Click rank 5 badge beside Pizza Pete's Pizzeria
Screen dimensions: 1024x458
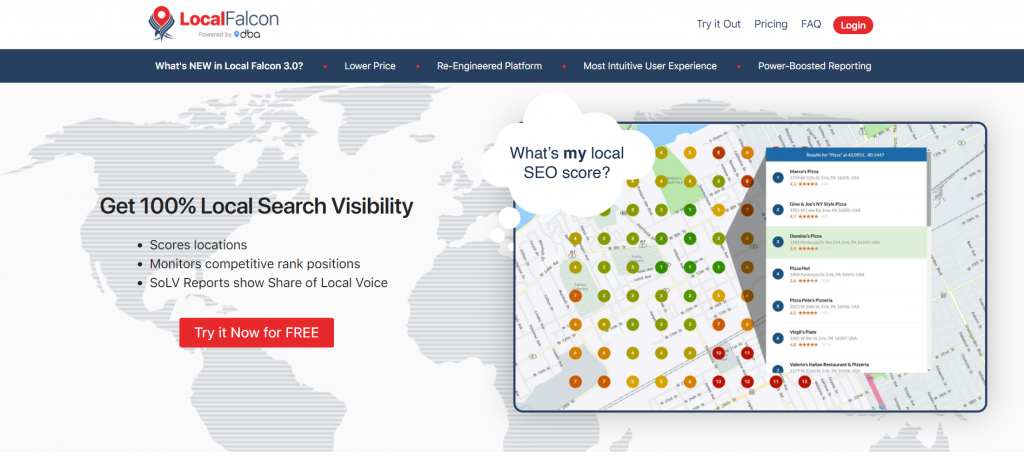pos(778,306)
